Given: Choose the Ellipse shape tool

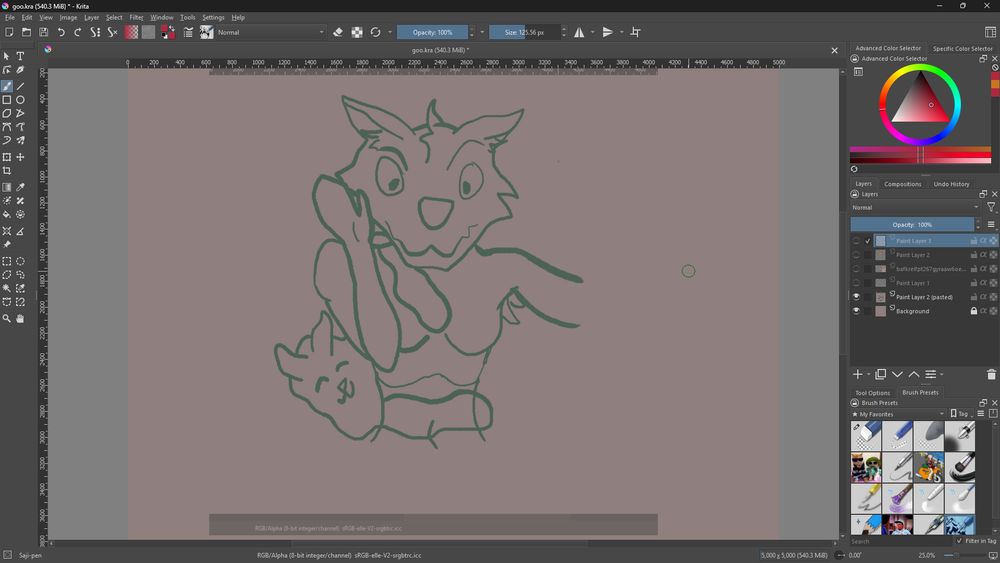Looking at the screenshot, I should pos(20,100).
